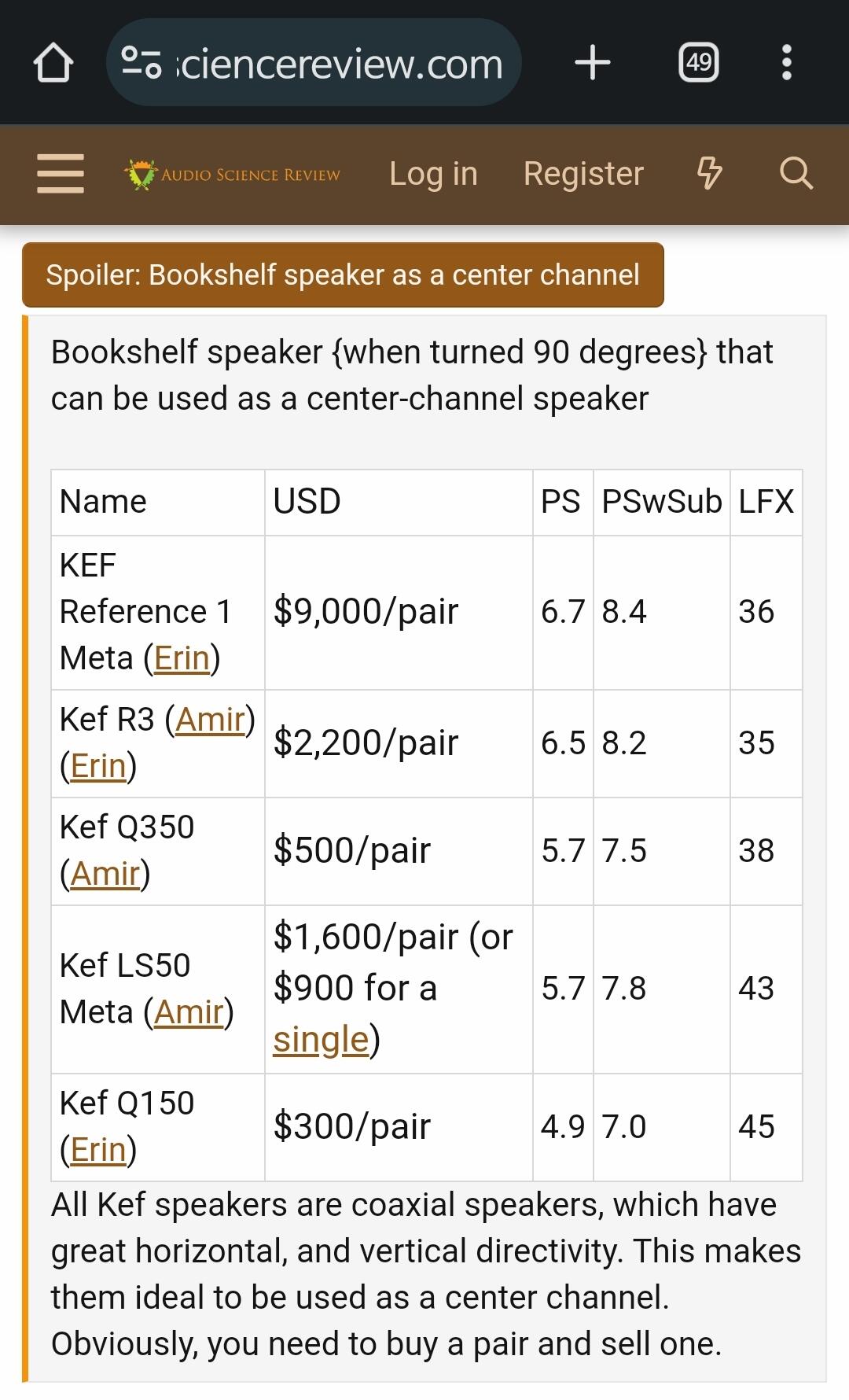Open Erin's Kef Q150 review link
The image size is (849, 1400).
98,1150
